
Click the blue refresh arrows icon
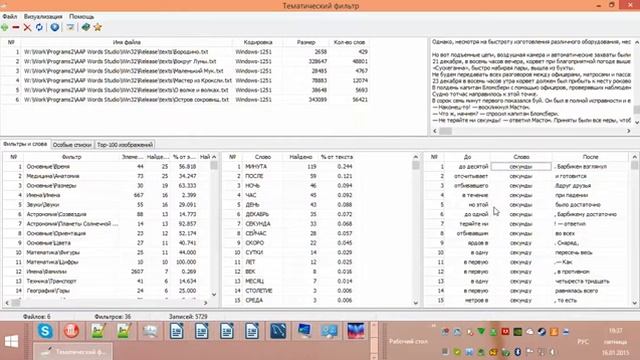tap(39, 27)
